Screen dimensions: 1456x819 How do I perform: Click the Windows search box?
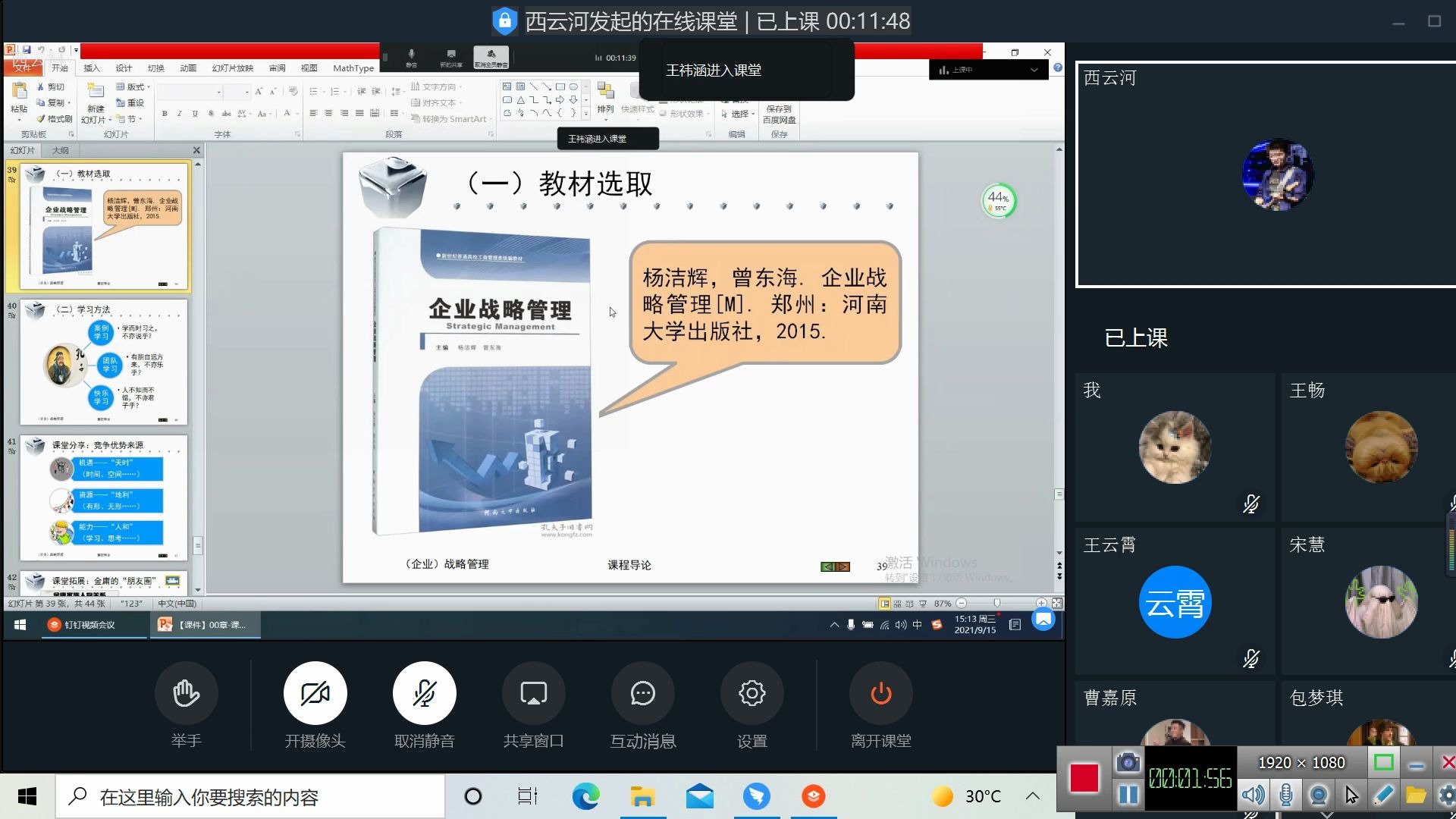click(250, 797)
